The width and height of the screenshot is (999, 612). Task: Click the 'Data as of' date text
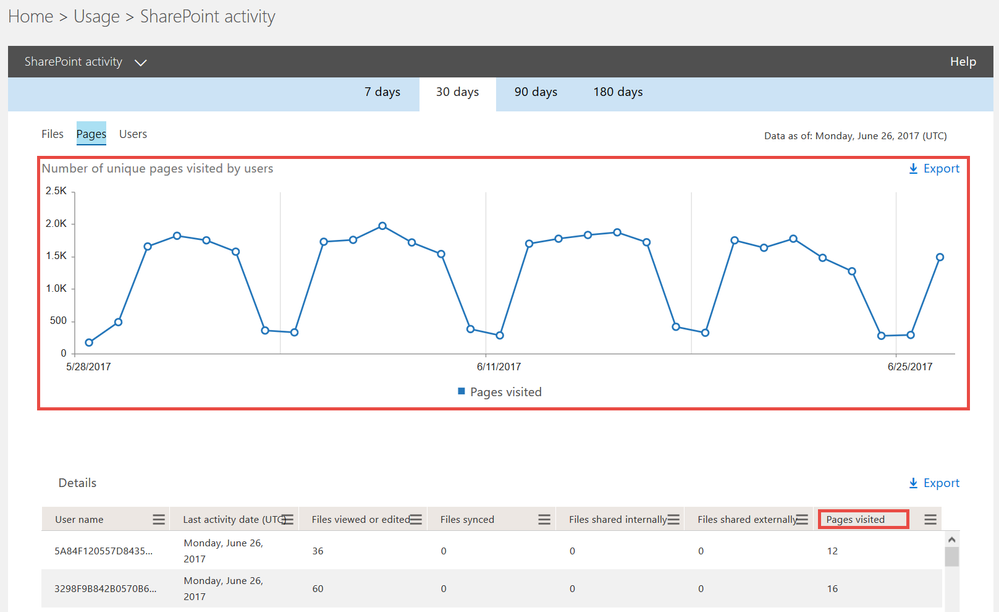coord(855,136)
